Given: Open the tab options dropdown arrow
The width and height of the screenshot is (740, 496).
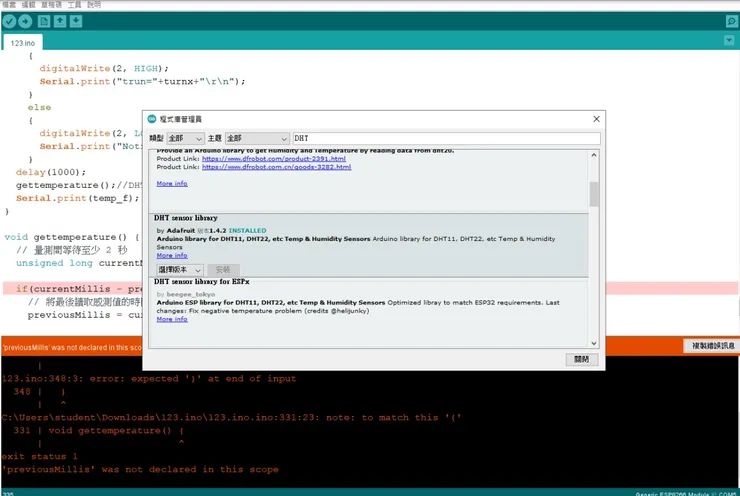Looking at the screenshot, I should click(729, 41).
